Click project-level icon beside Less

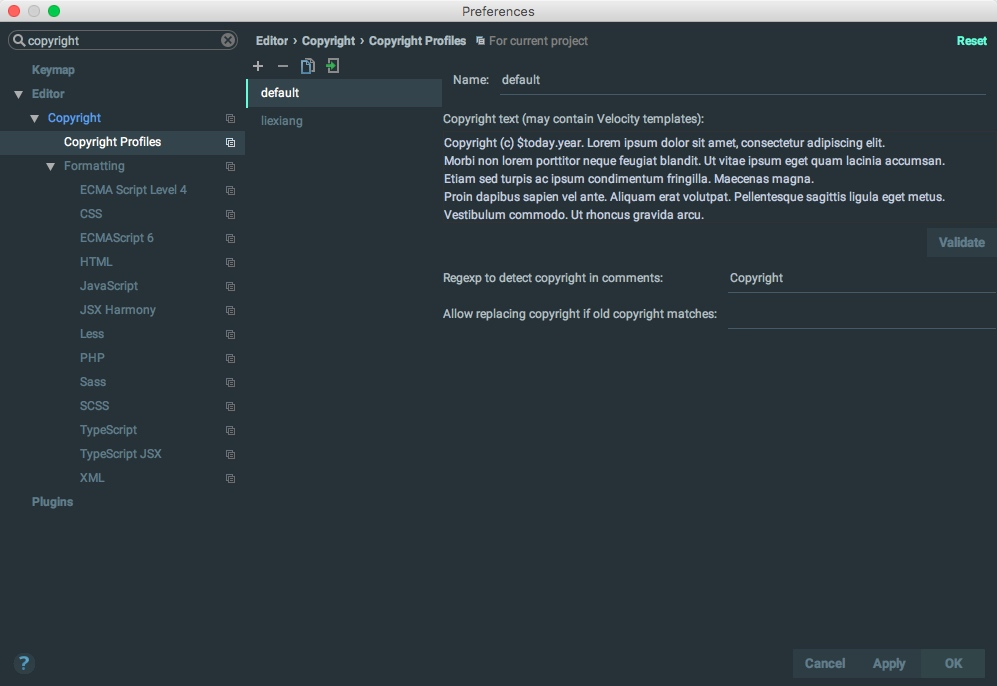(x=230, y=334)
